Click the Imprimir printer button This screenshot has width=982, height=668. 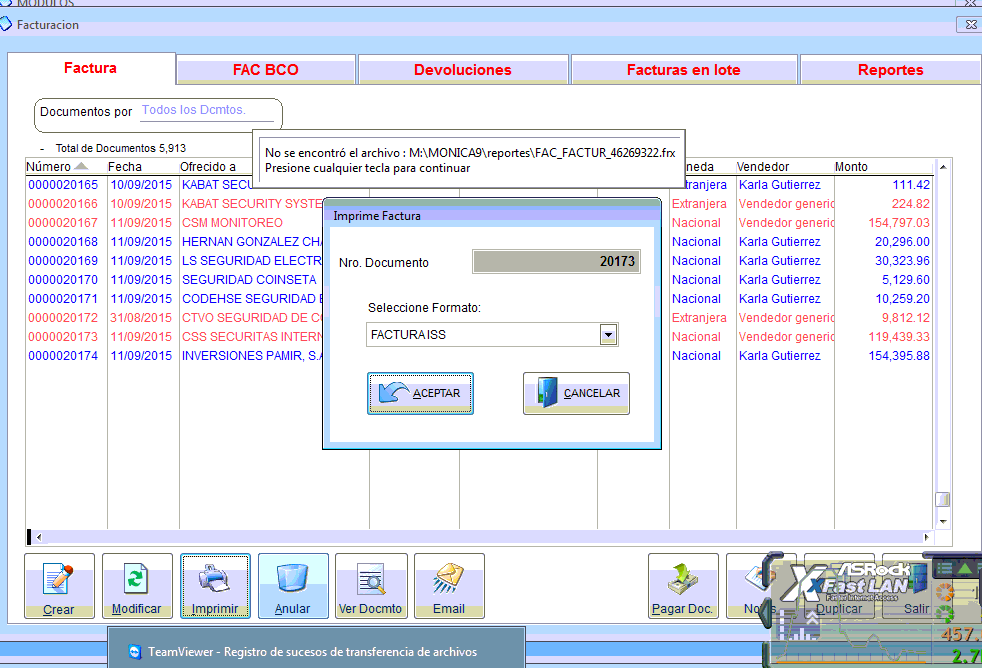coord(215,586)
